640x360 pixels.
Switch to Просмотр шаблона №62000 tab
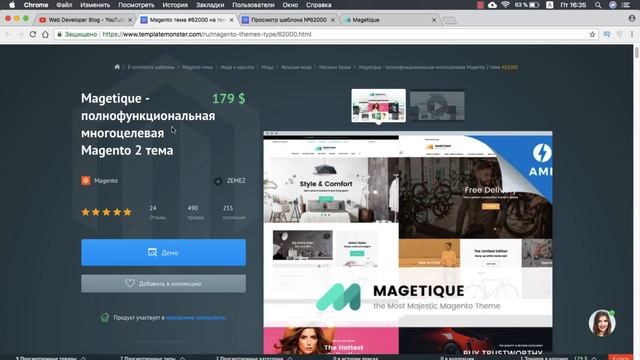pos(288,20)
